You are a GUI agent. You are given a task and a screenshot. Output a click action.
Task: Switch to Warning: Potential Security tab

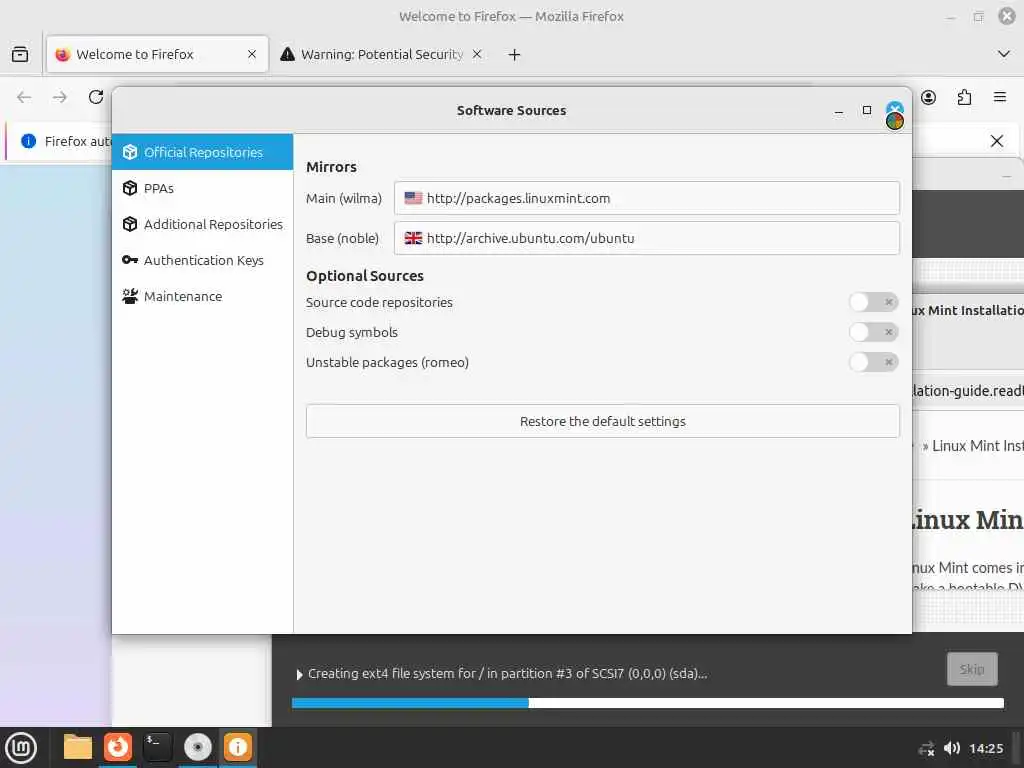coord(381,54)
